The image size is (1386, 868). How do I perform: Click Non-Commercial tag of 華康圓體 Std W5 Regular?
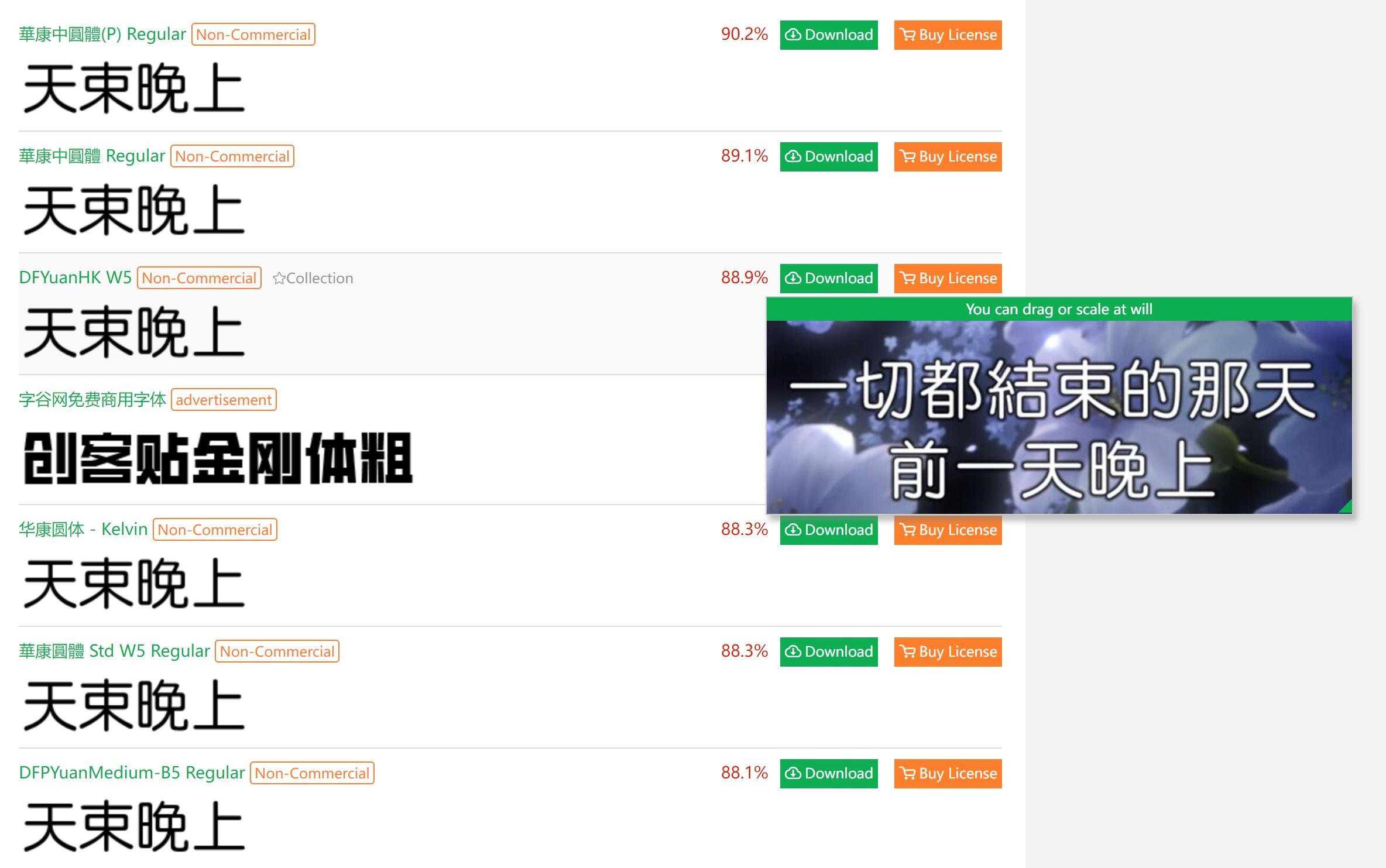click(x=277, y=651)
